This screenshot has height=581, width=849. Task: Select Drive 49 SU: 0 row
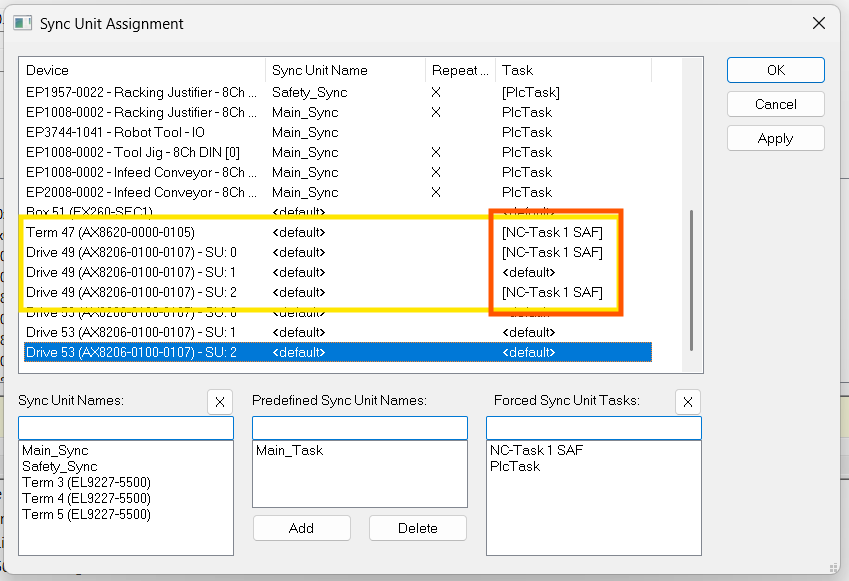(338, 252)
